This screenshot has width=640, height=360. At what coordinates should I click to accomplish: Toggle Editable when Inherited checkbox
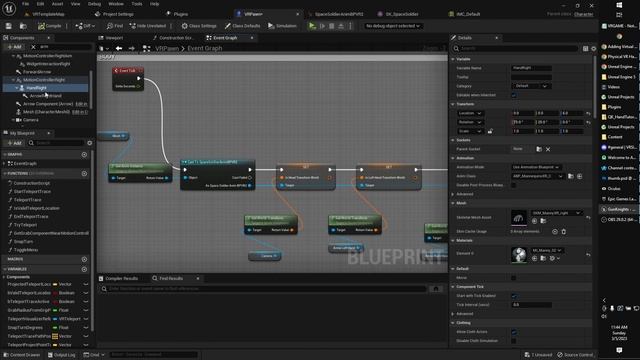click(514, 95)
